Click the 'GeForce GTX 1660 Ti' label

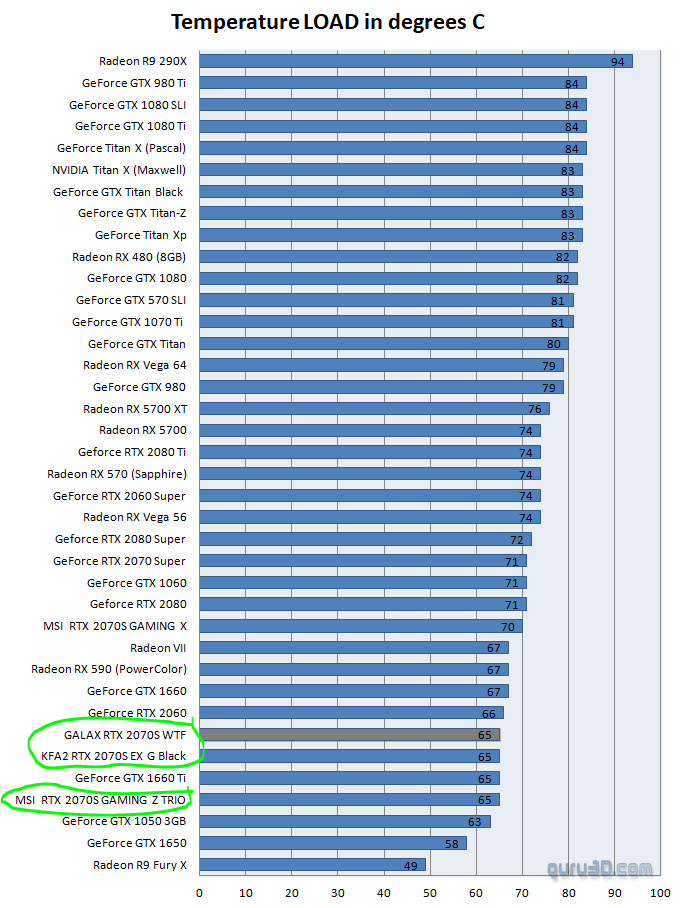tap(130, 778)
